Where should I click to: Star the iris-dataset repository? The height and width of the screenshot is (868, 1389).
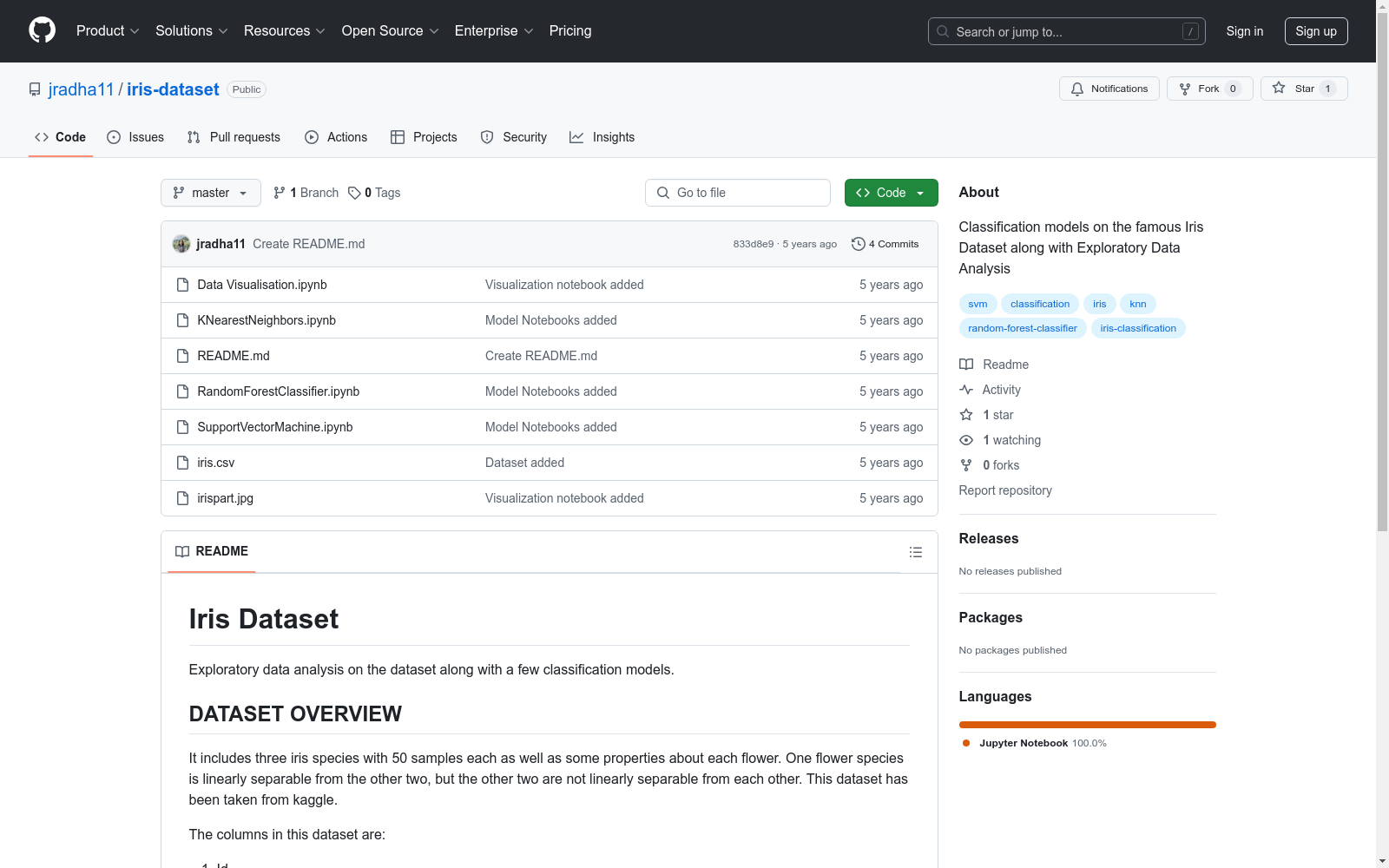[x=1304, y=89]
